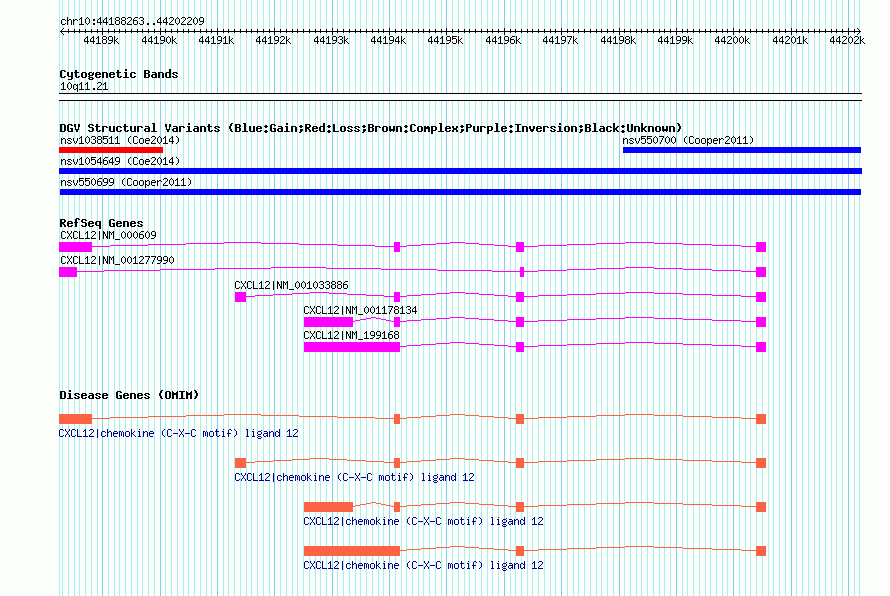Click the 10q11.21 band label

(x=84, y=86)
